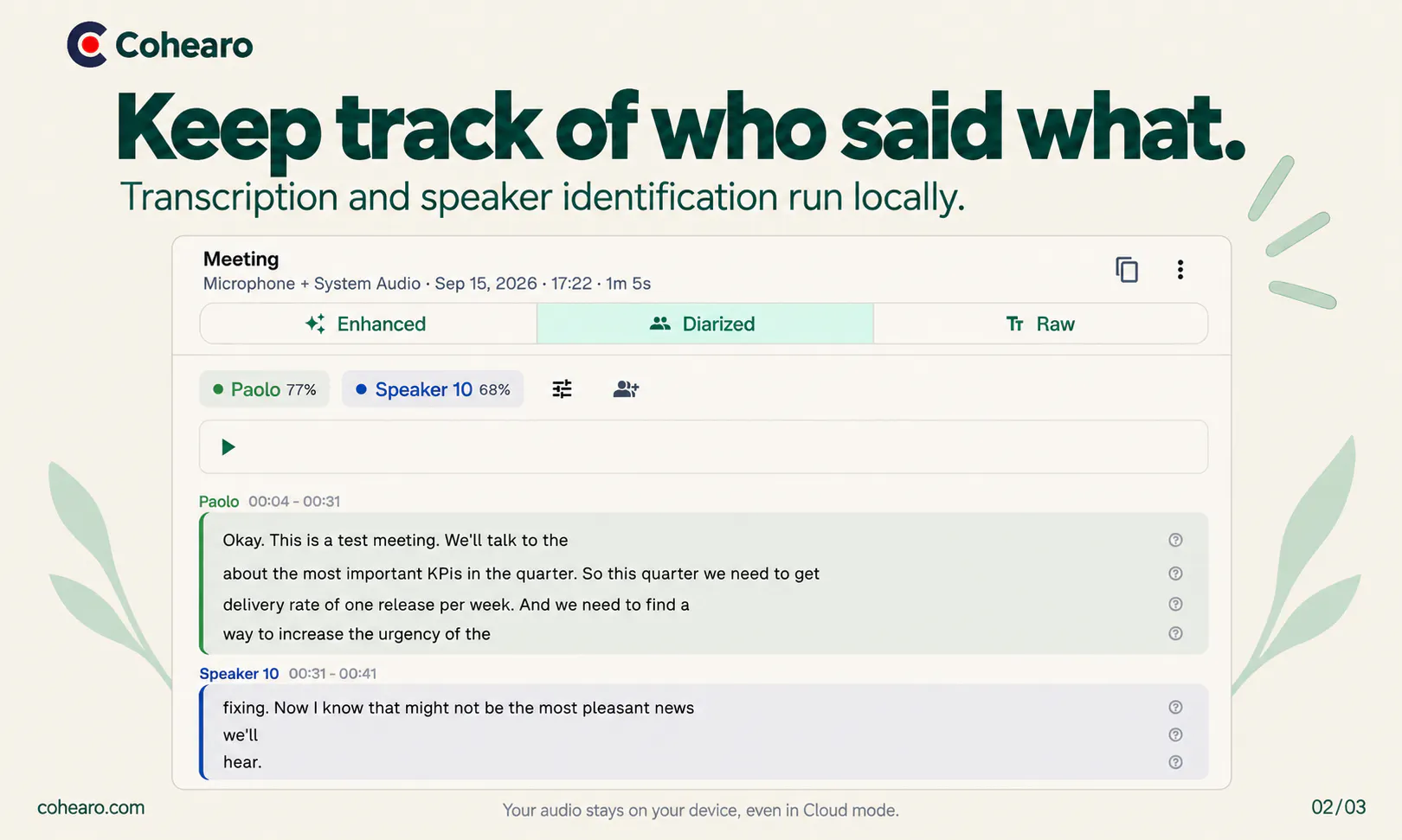Play the meeting audio recording
1402x840 pixels.
[x=228, y=447]
